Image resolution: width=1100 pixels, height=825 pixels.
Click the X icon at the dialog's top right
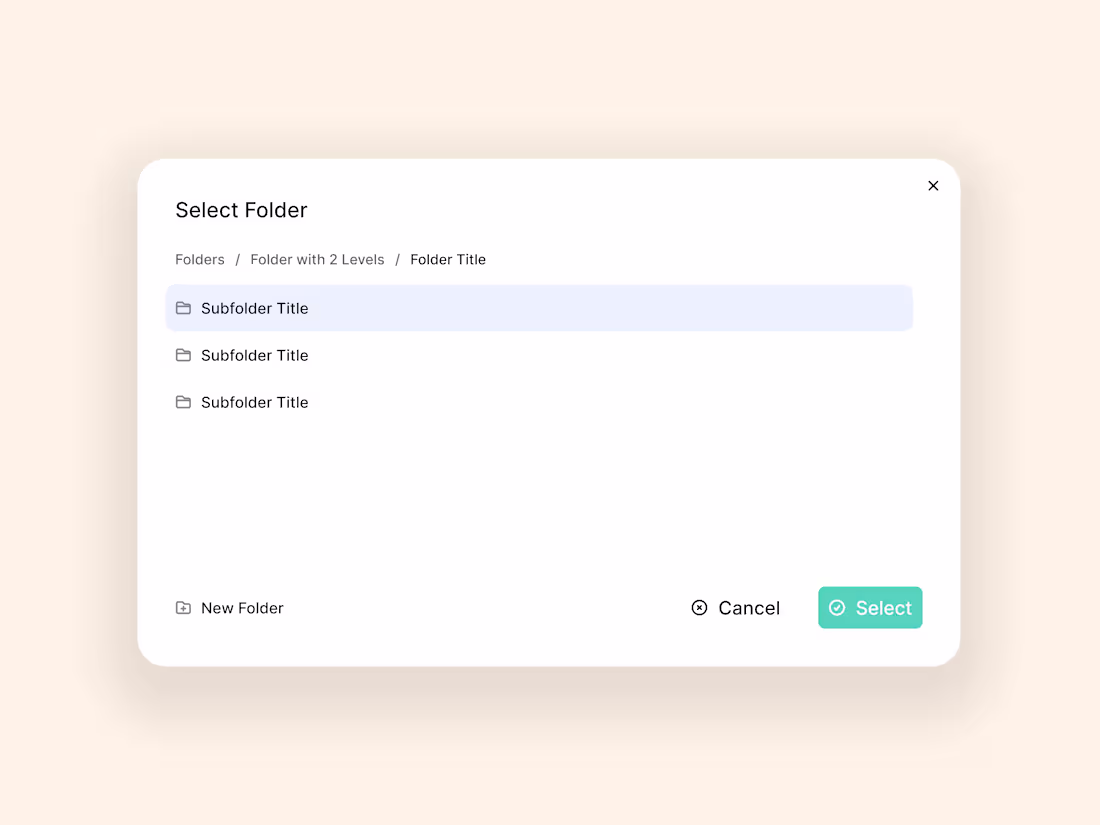coord(933,185)
